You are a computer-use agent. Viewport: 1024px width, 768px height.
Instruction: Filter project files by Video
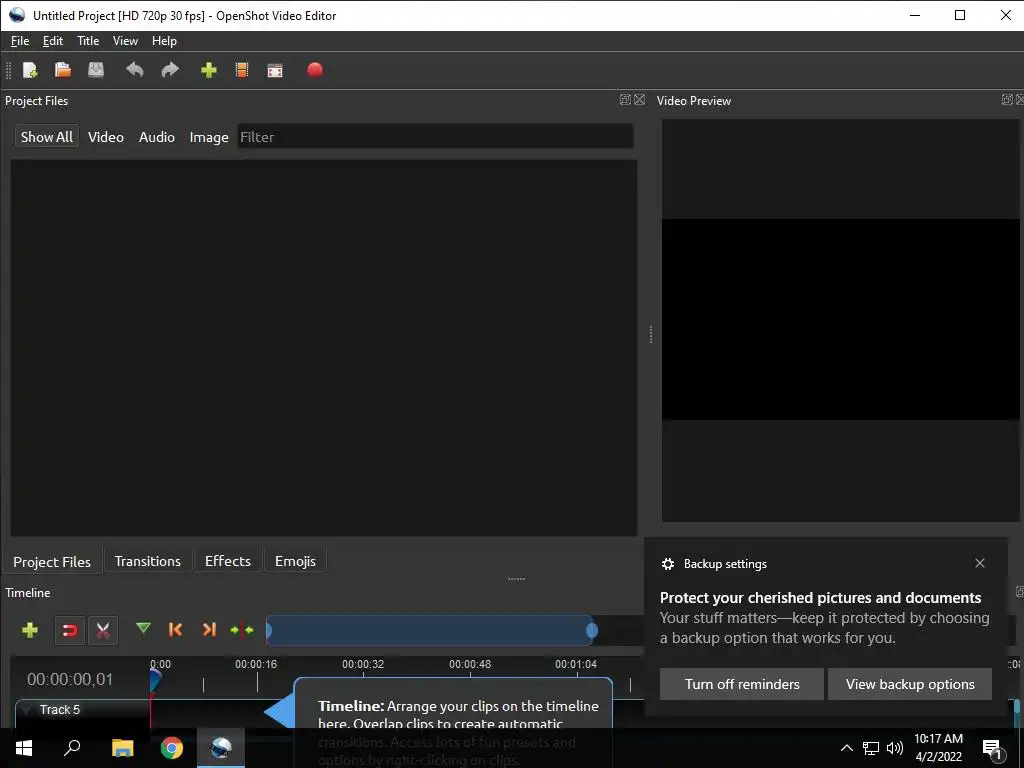point(106,136)
